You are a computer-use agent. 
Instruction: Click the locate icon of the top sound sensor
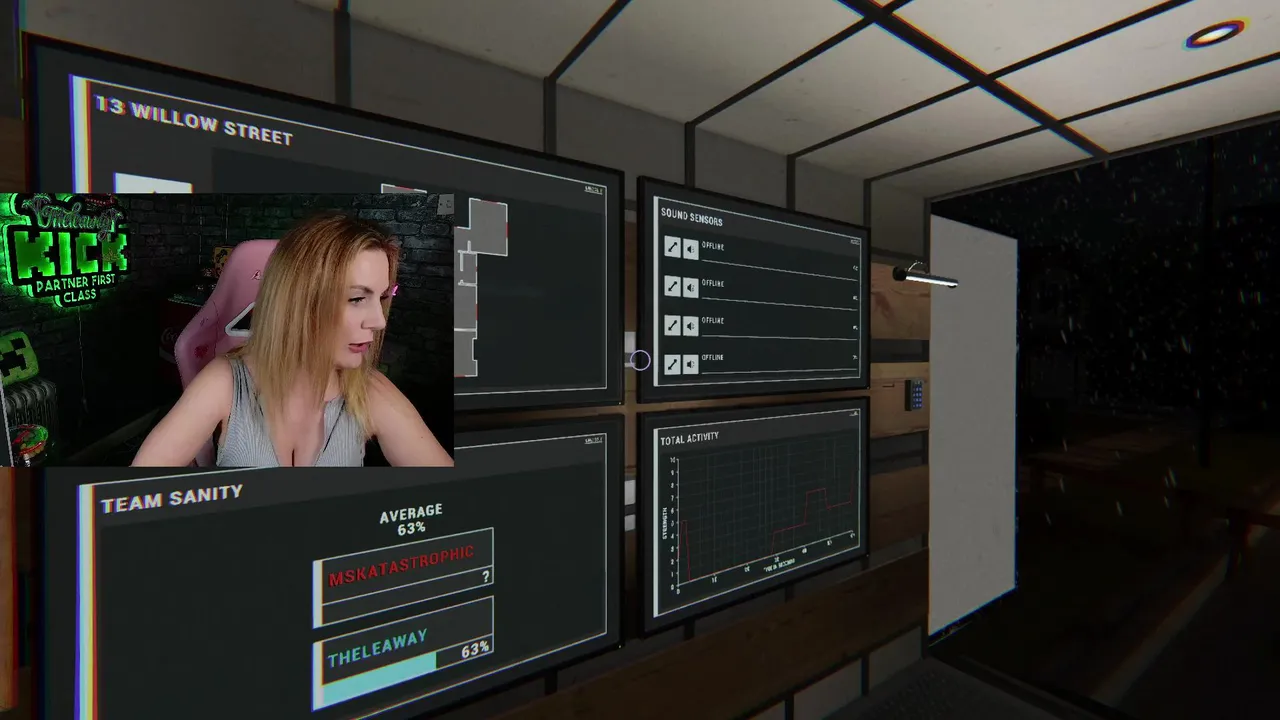pos(672,246)
